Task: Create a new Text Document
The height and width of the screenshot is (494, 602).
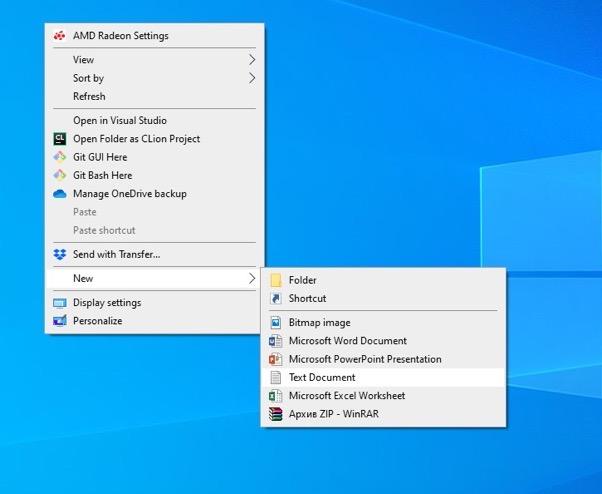Action: [x=383, y=377]
